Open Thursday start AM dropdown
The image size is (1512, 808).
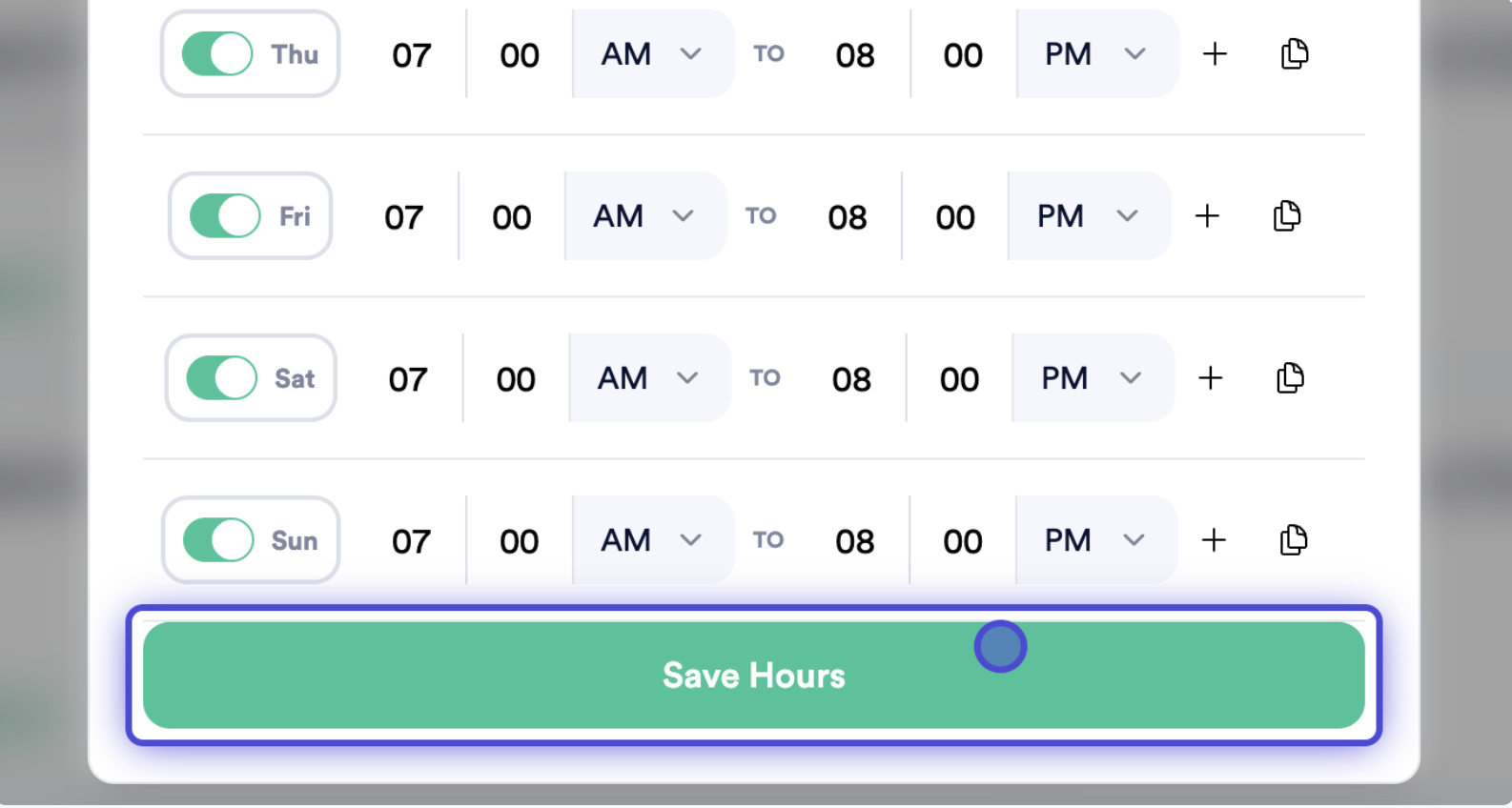653,54
